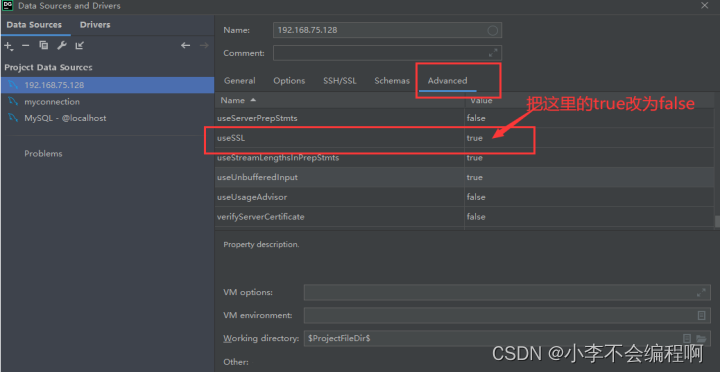Click useUnbufferedInput property
This screenshot has height=373, width=720.
(x=258, y=177)
